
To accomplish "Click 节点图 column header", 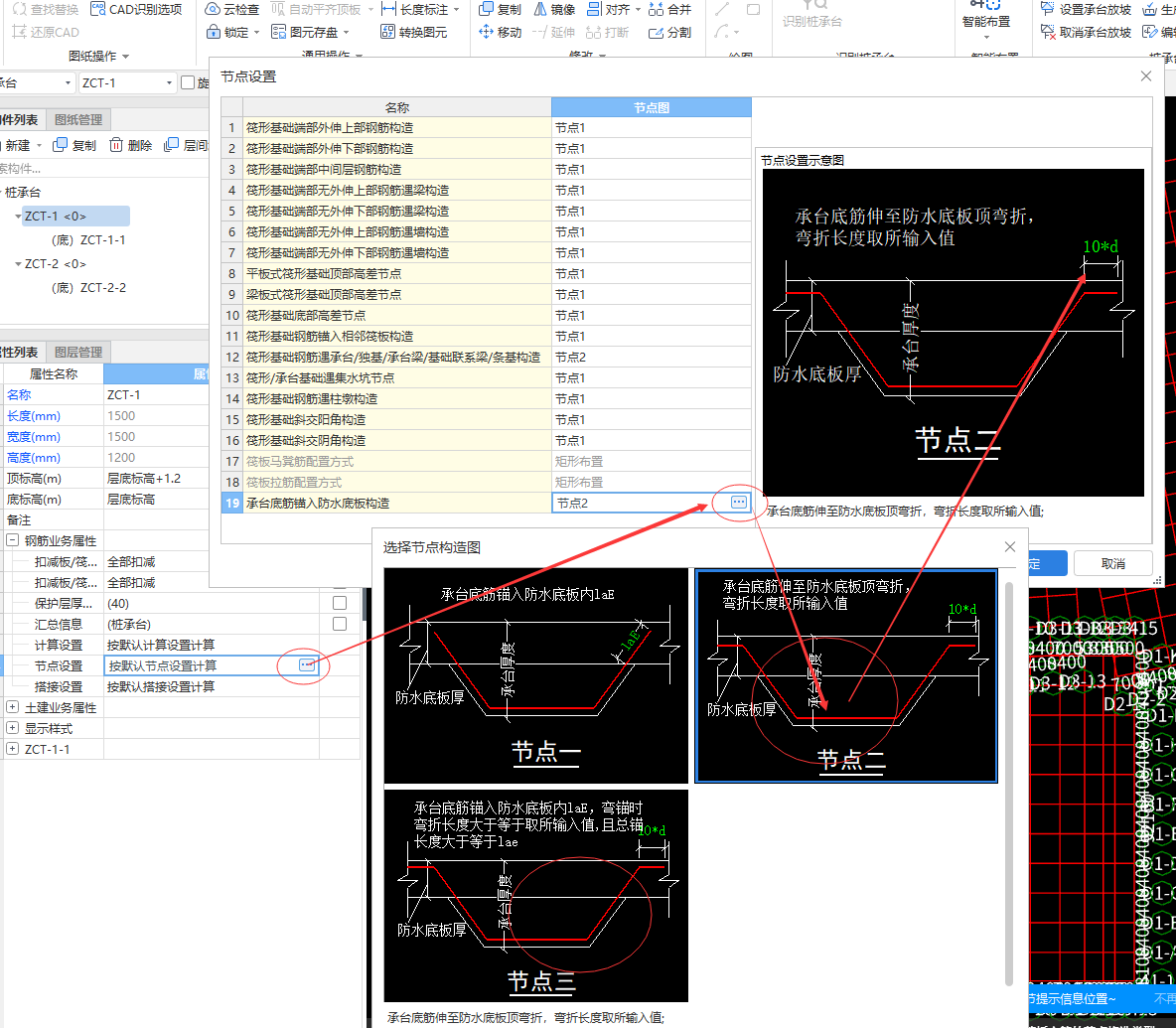I will click(651, 107).
